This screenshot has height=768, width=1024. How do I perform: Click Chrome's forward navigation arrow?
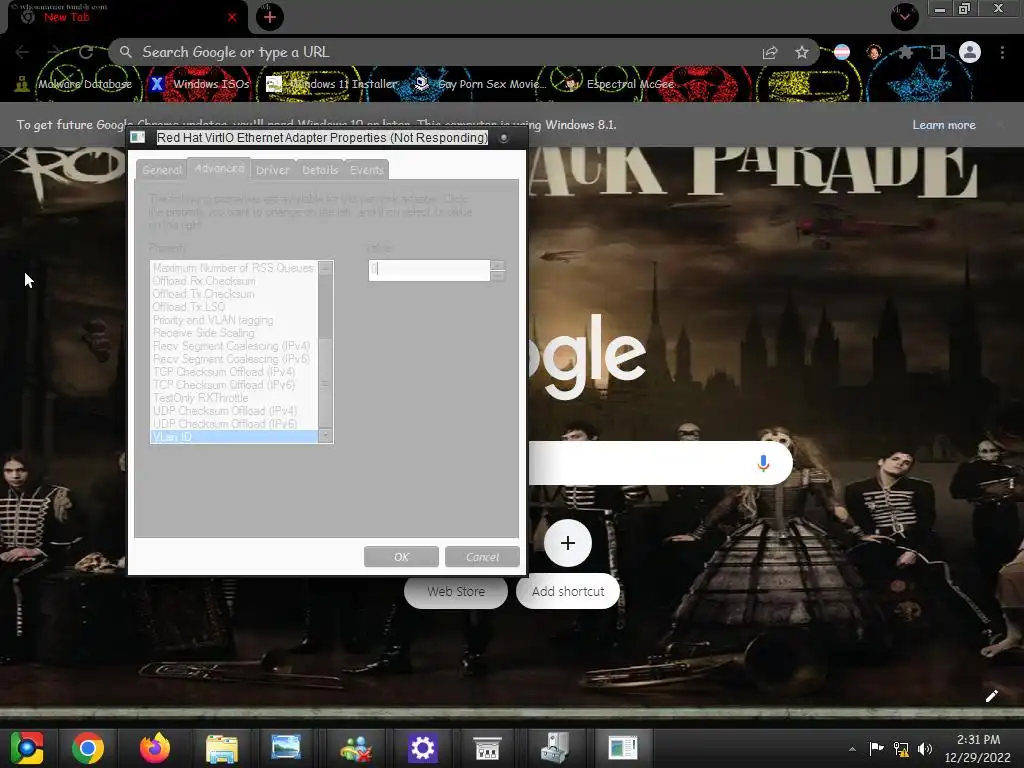[54, 52]
